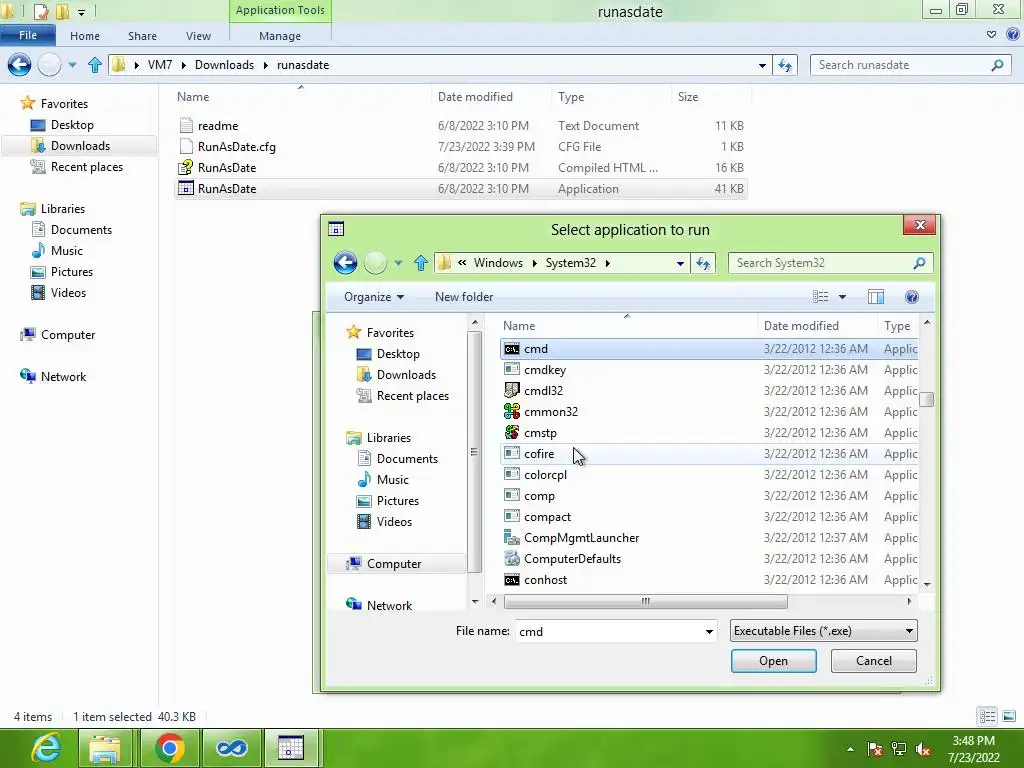Click the clock showing 3:48 PM
The width and height of the screenshot is (1024, 768).
click(973, 741)
